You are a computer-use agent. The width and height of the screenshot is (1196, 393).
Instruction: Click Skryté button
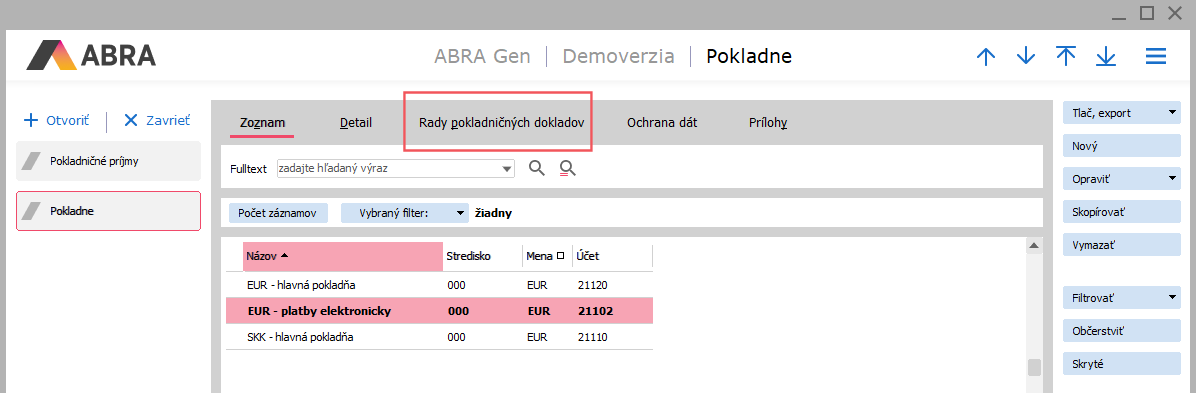1121,364
